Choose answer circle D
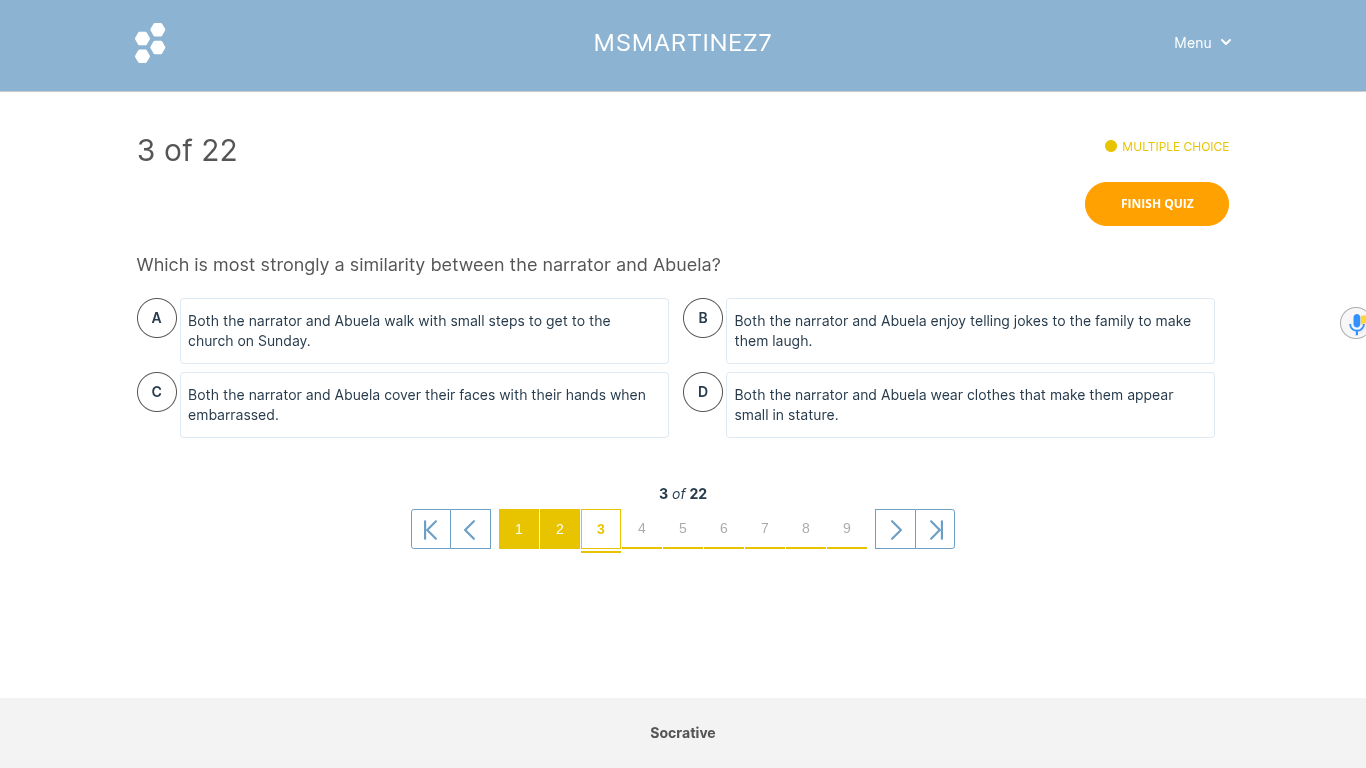The height and width of the screenshot is (768, 1366). tap(703, 392)
